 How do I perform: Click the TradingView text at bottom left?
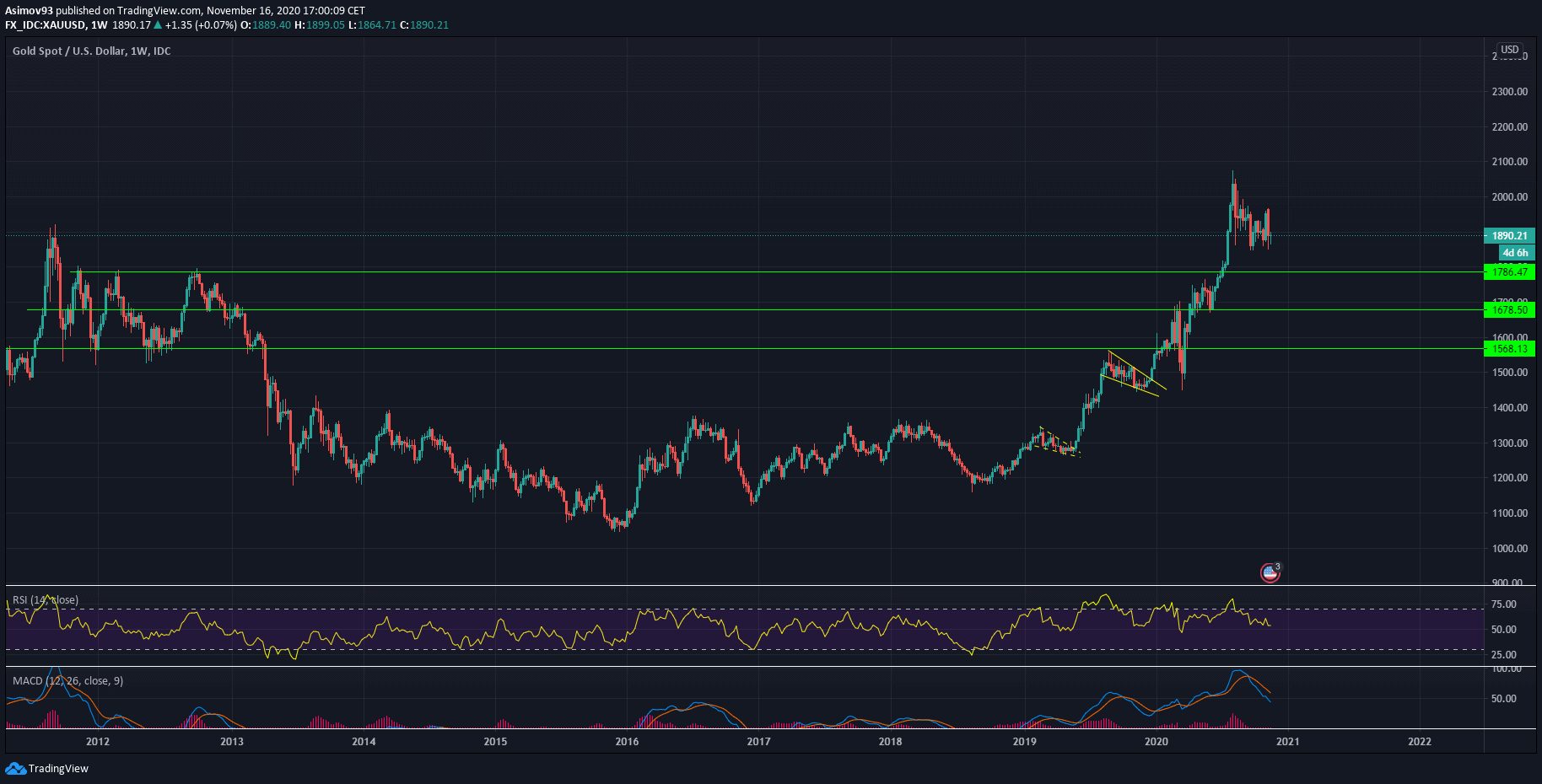[x=58, y=769]
